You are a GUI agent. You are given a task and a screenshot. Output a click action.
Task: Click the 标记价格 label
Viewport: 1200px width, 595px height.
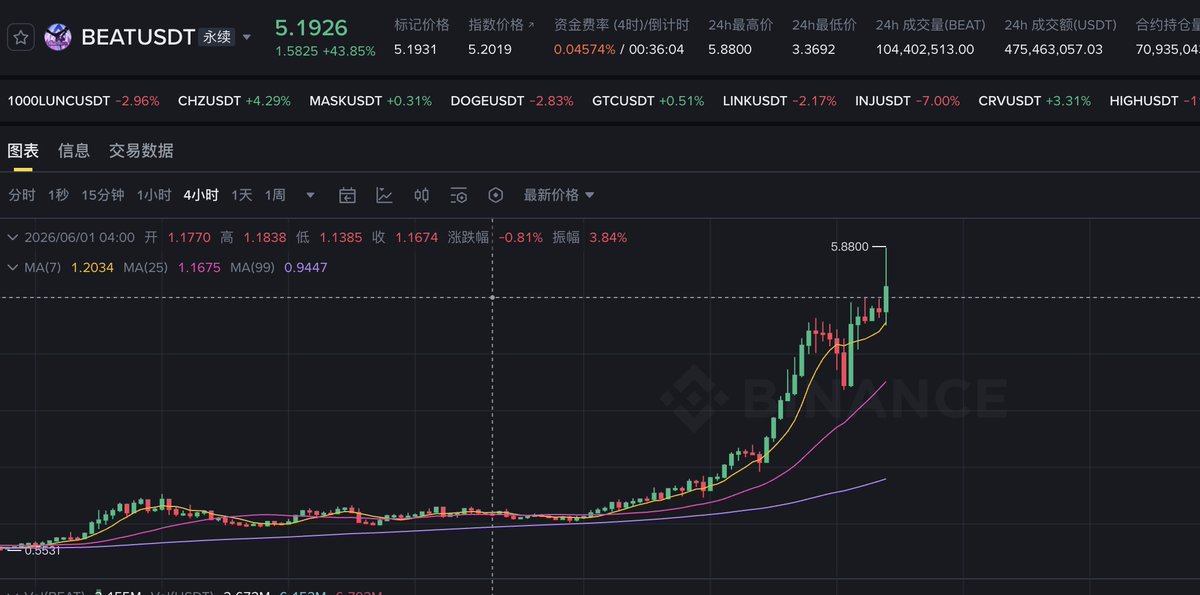422,24
